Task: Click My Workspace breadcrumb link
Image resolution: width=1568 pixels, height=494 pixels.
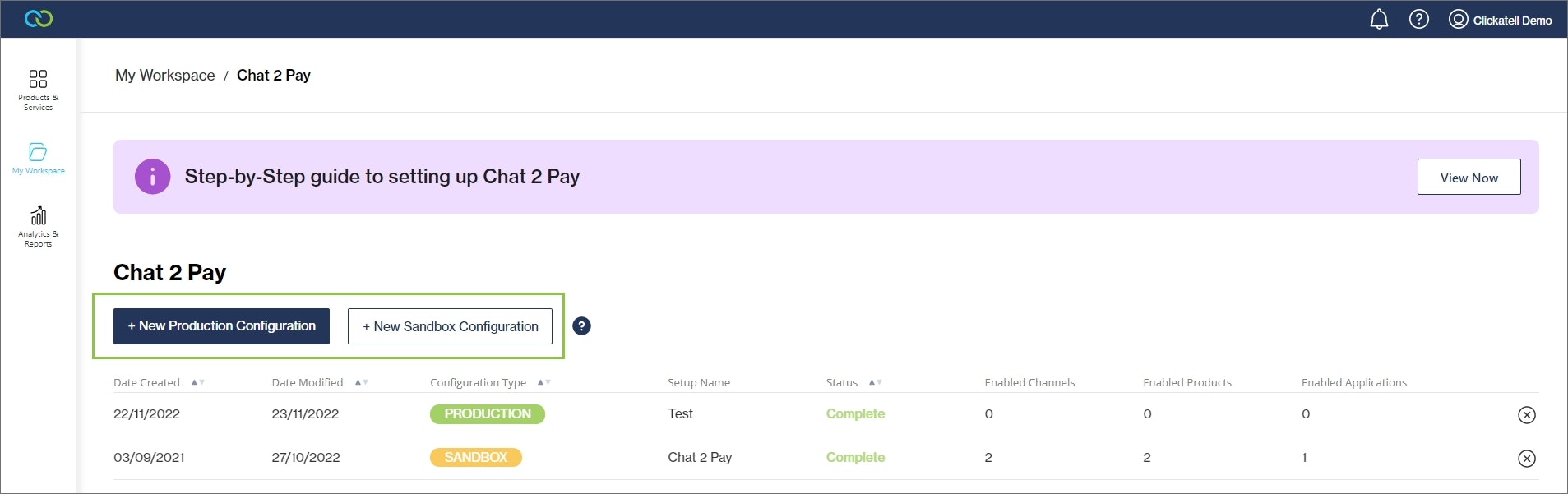Action: point(165,76)
